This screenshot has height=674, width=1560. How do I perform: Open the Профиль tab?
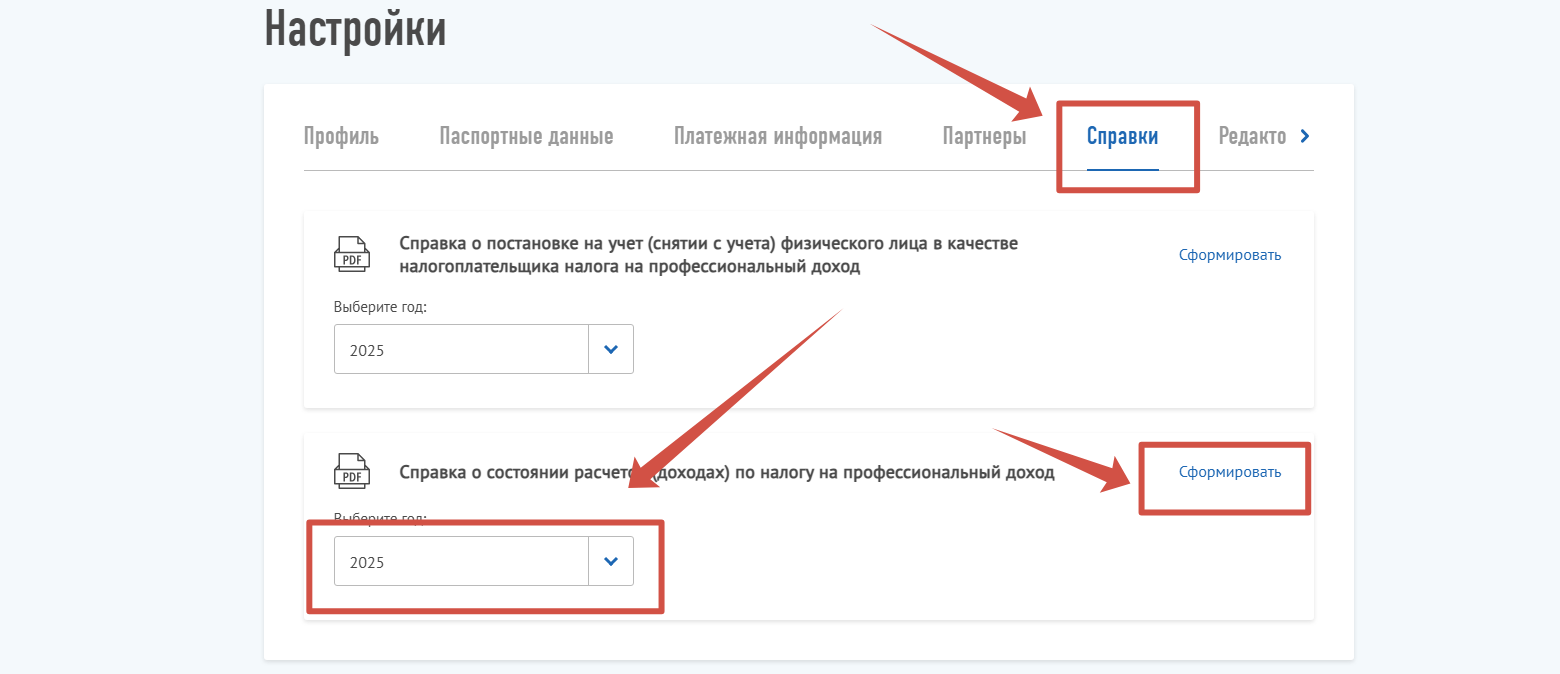point(341,137)
